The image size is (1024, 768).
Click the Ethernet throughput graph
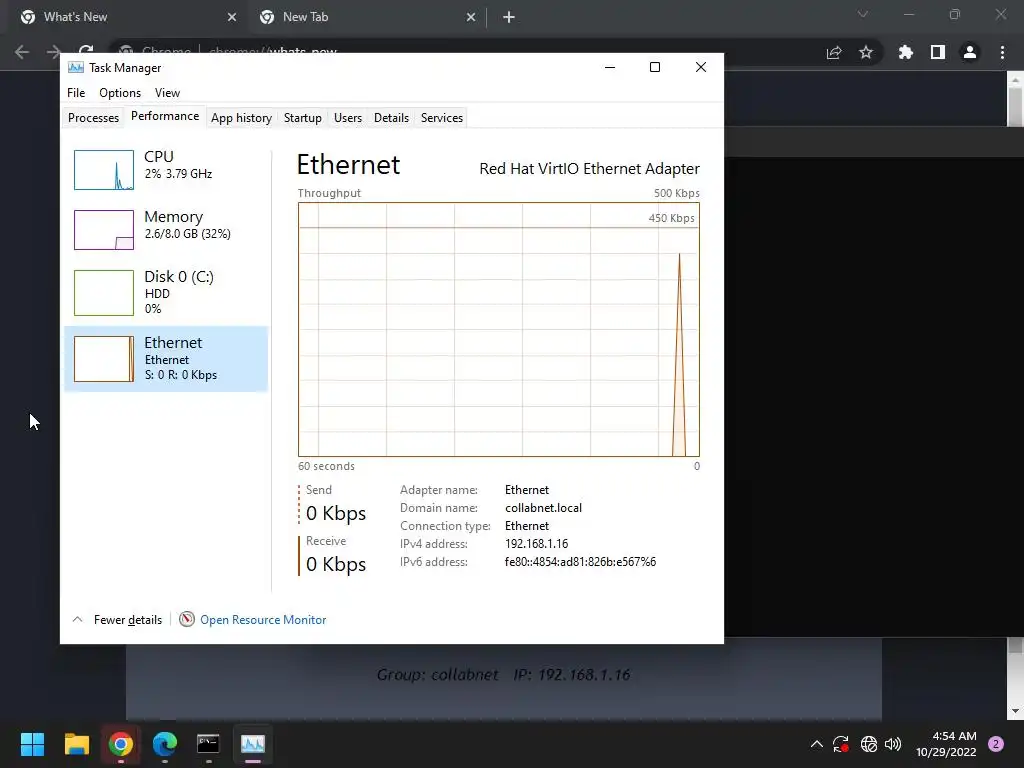[x=499, y=329]
